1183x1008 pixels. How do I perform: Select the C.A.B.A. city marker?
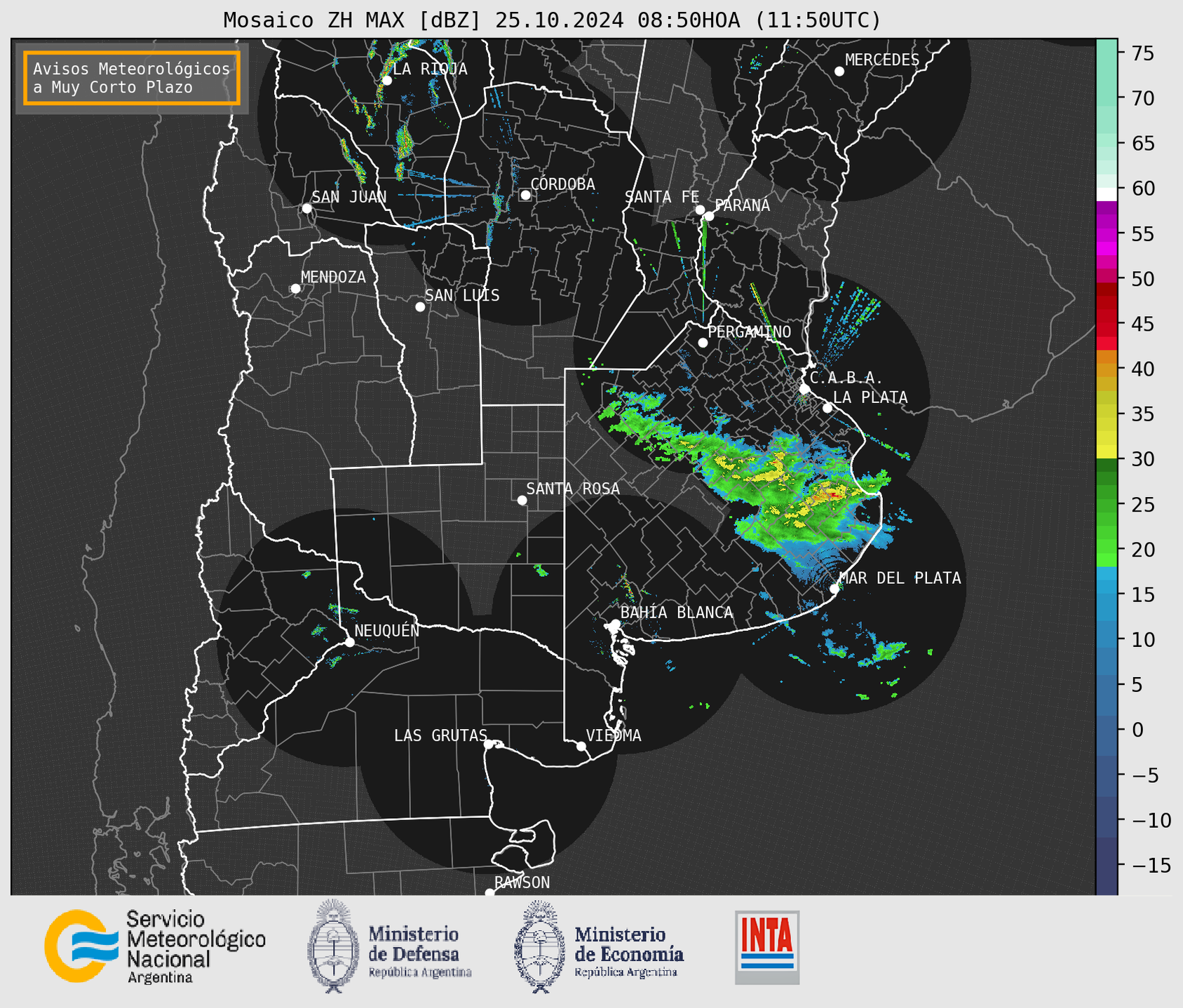[805, 389]
